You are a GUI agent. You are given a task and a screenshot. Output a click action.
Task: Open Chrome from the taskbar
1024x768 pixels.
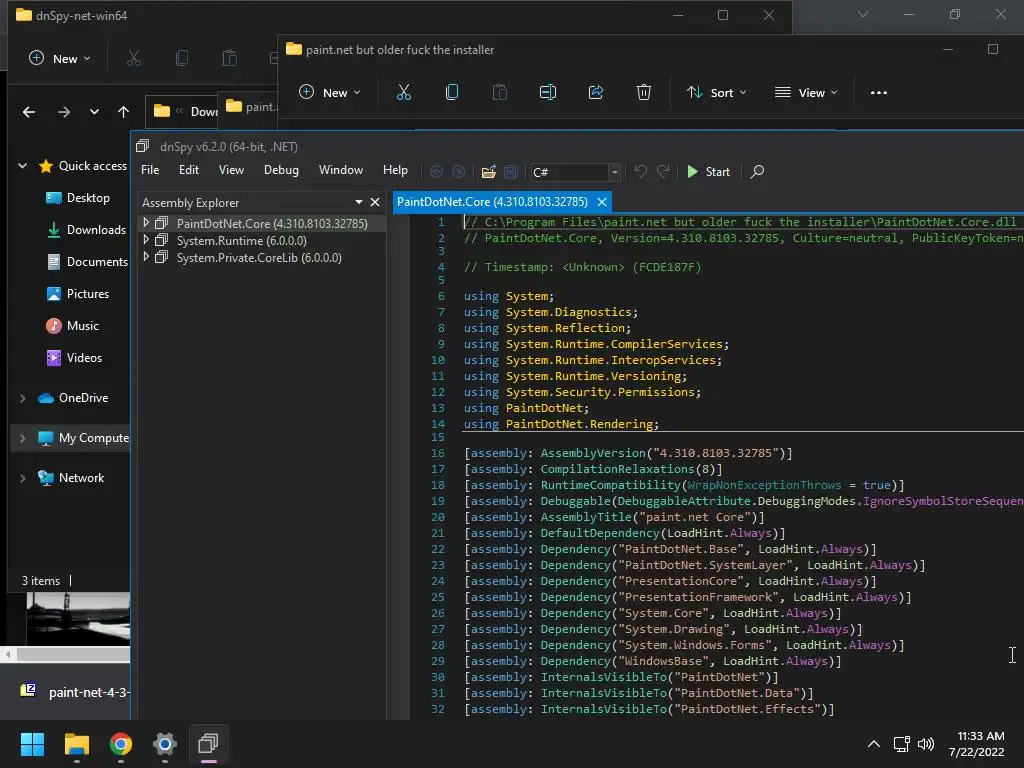click(121, 744)
